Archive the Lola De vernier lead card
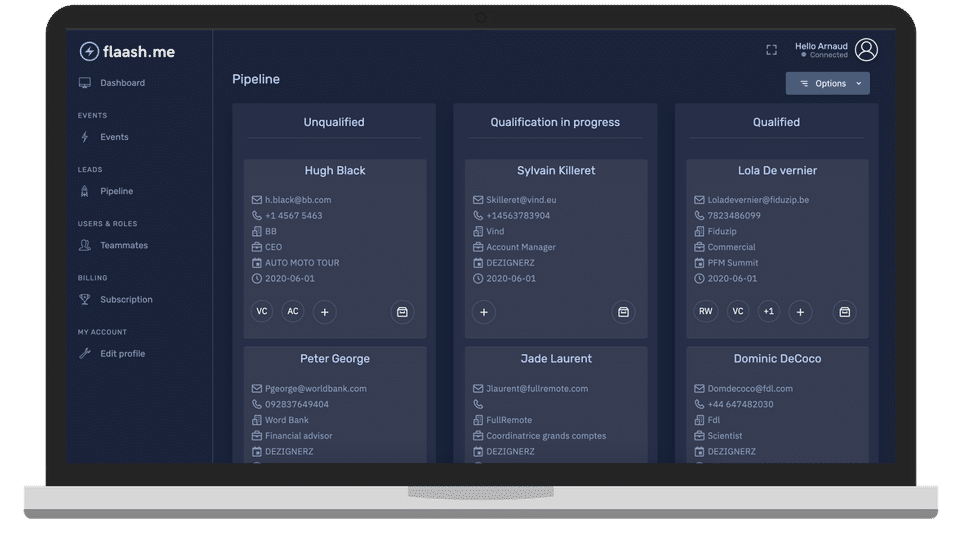960x539 pixels. click(x=844, y=312)
